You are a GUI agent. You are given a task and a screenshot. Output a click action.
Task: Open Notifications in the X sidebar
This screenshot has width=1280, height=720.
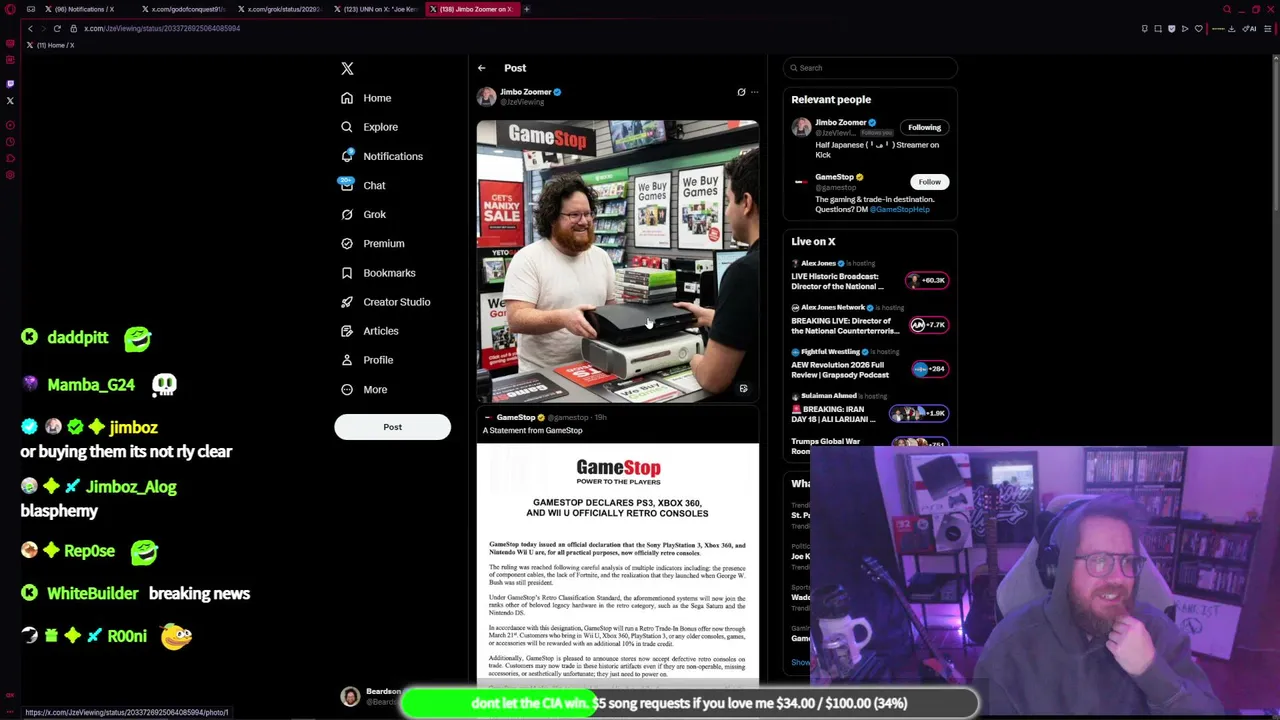click(x=381, y=156)
